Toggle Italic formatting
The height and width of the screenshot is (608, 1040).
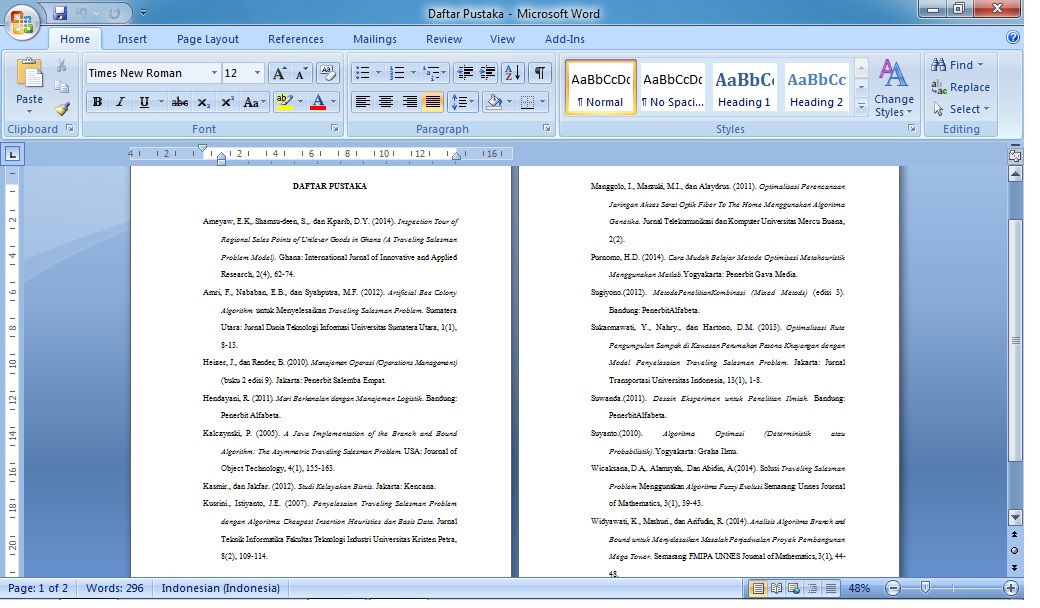[120, 102]
